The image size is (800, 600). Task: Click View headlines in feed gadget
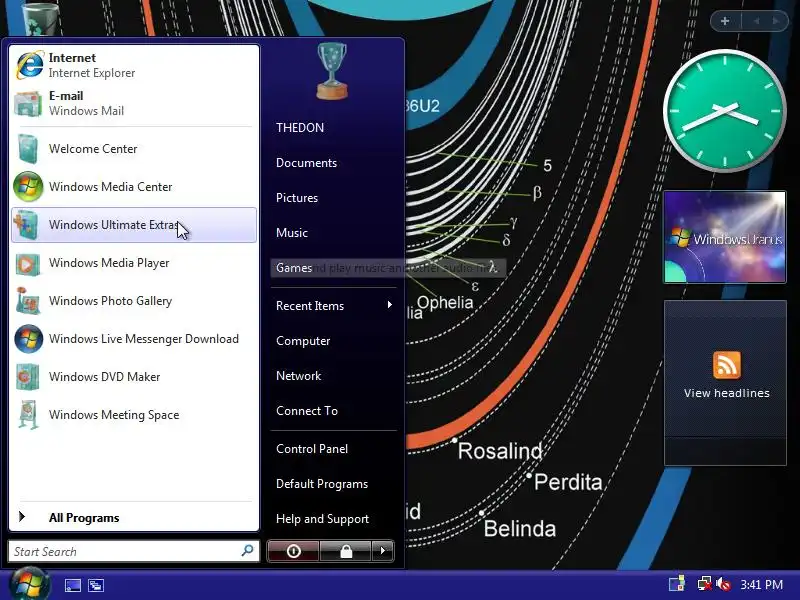(727, 393)
